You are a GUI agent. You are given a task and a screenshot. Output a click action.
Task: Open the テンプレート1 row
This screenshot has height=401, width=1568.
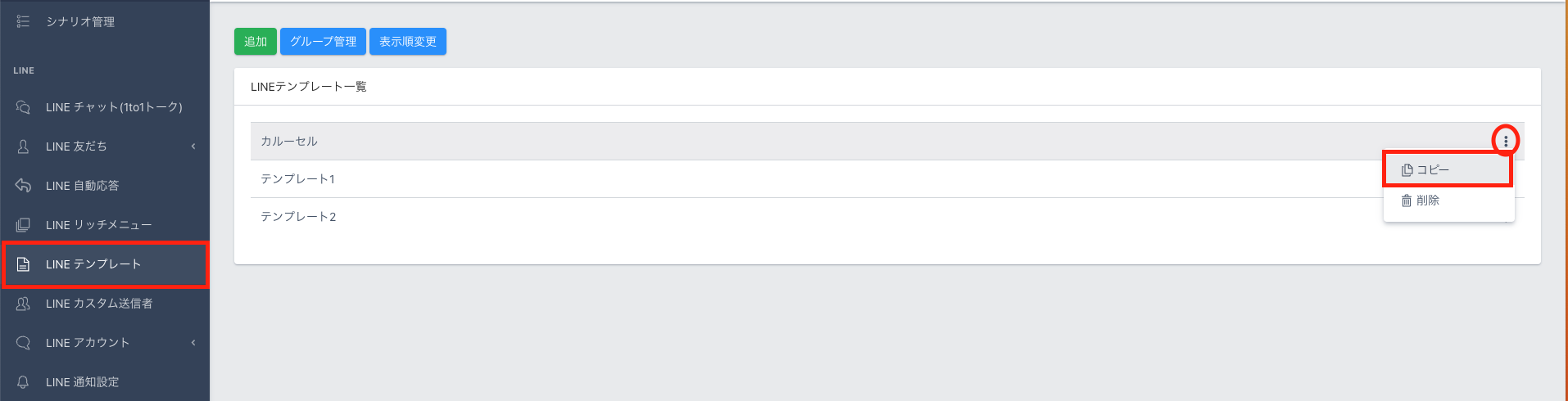[298, 179]
